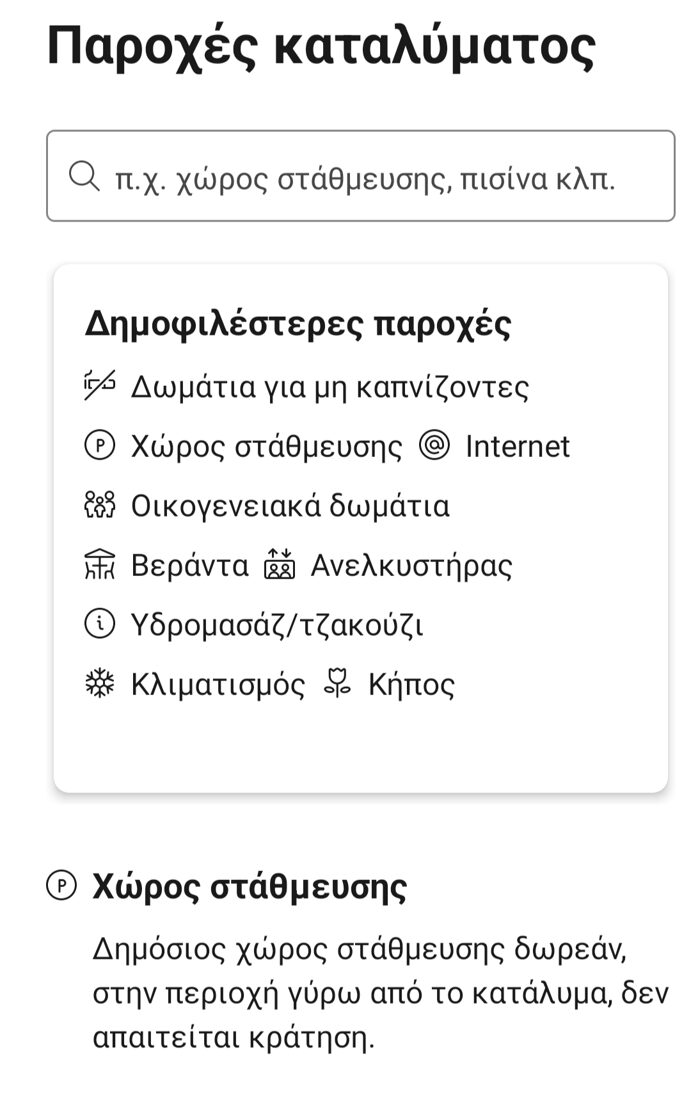691x1120 pixels.
Task: Select the Internet amenity label
Action: click(x=517, y=446)
